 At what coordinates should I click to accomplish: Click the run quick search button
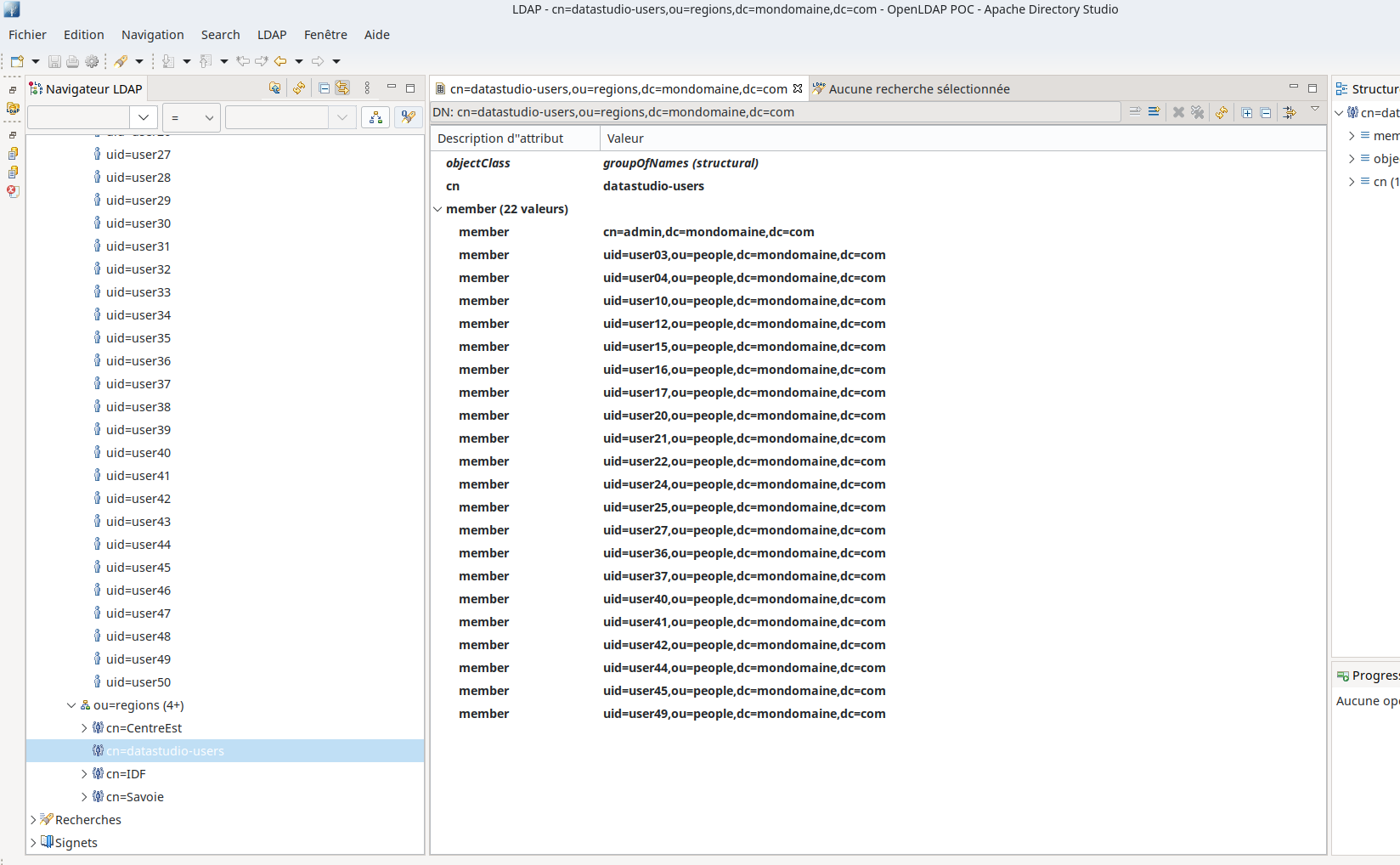click(x=409, y=117)
